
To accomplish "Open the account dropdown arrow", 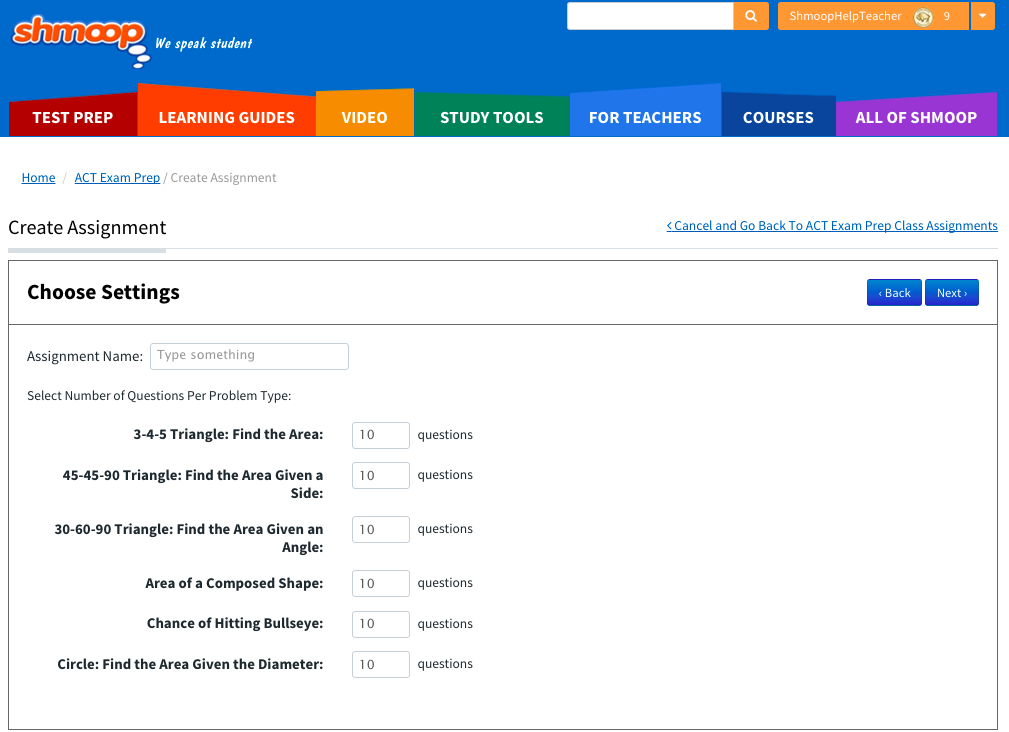I will pyautogui.click(x=983, y=16).
